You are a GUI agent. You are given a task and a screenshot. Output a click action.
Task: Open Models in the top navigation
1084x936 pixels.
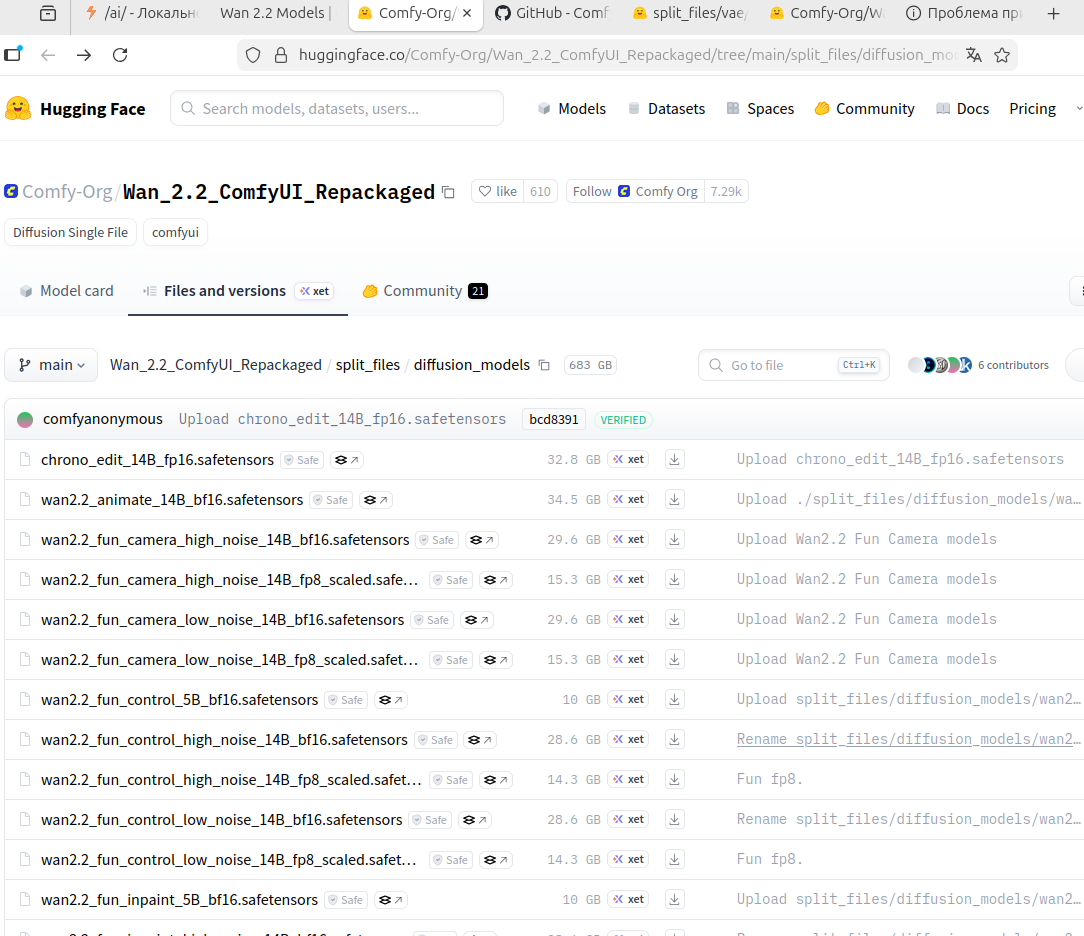572,109
